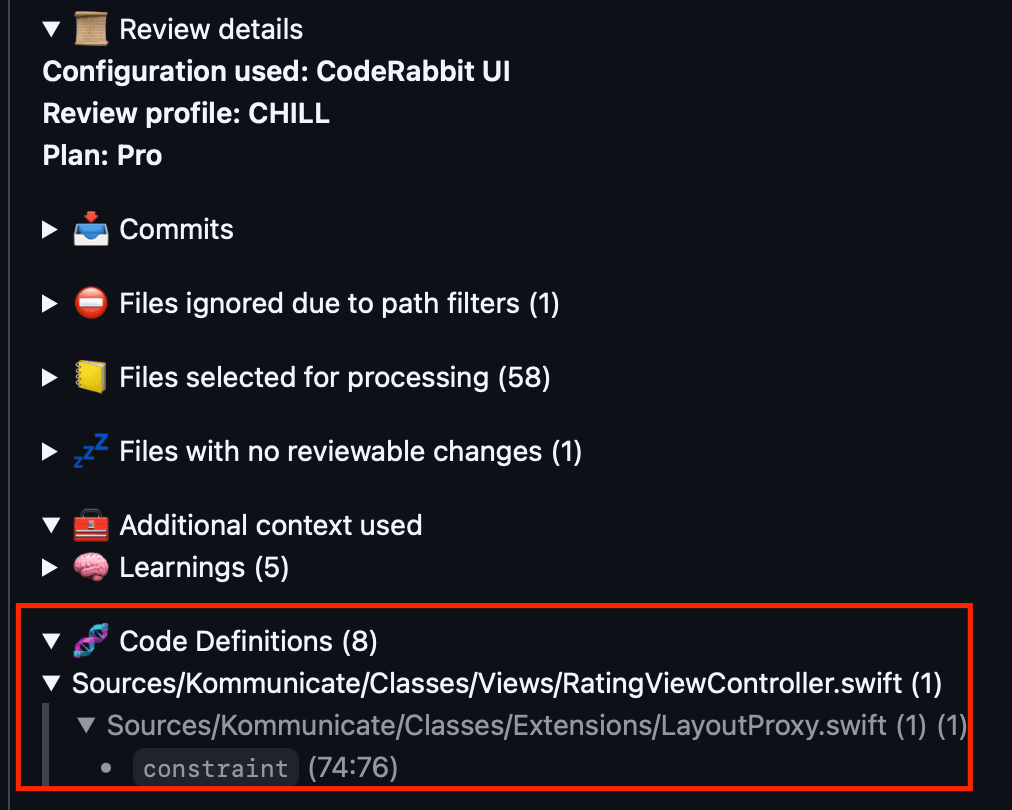1012x810 pixels.
Task: Click the no-entry icon for ignored files
Action: click(x=91, y=302)
